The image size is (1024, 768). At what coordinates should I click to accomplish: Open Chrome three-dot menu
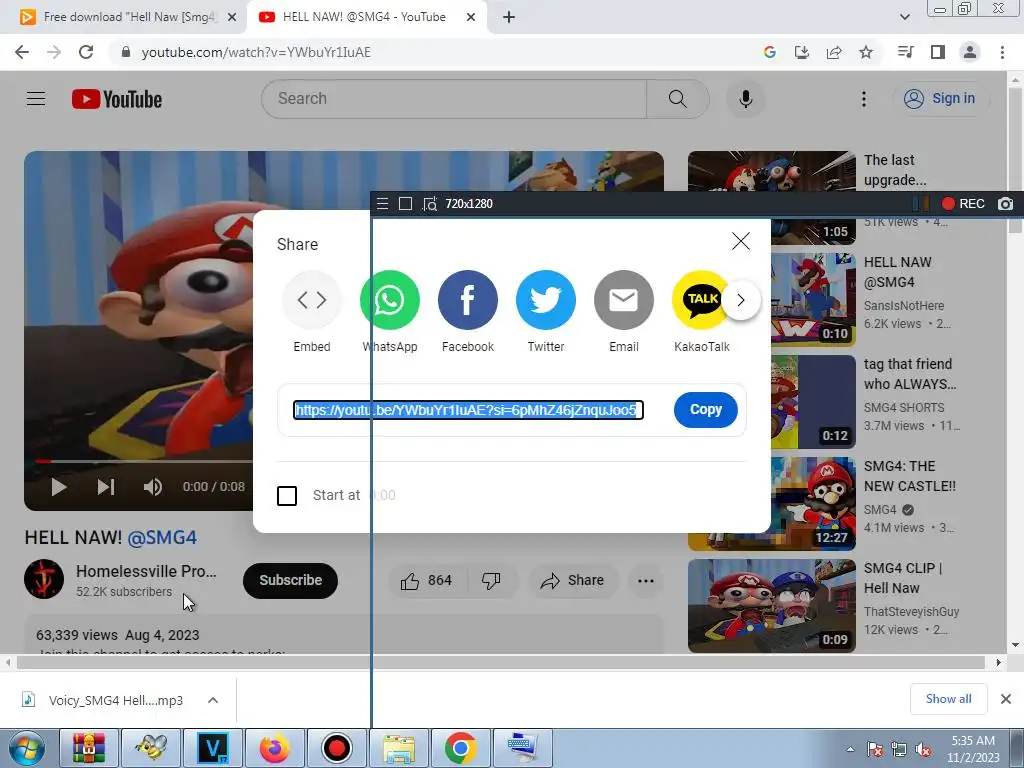[x=1002, y=52]
